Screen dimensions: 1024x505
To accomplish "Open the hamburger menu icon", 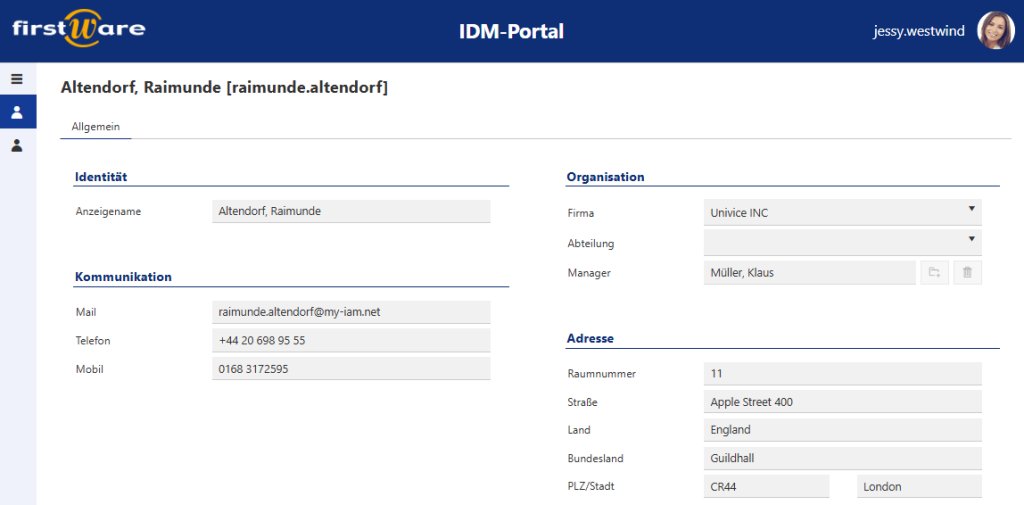I will (17, 79).
